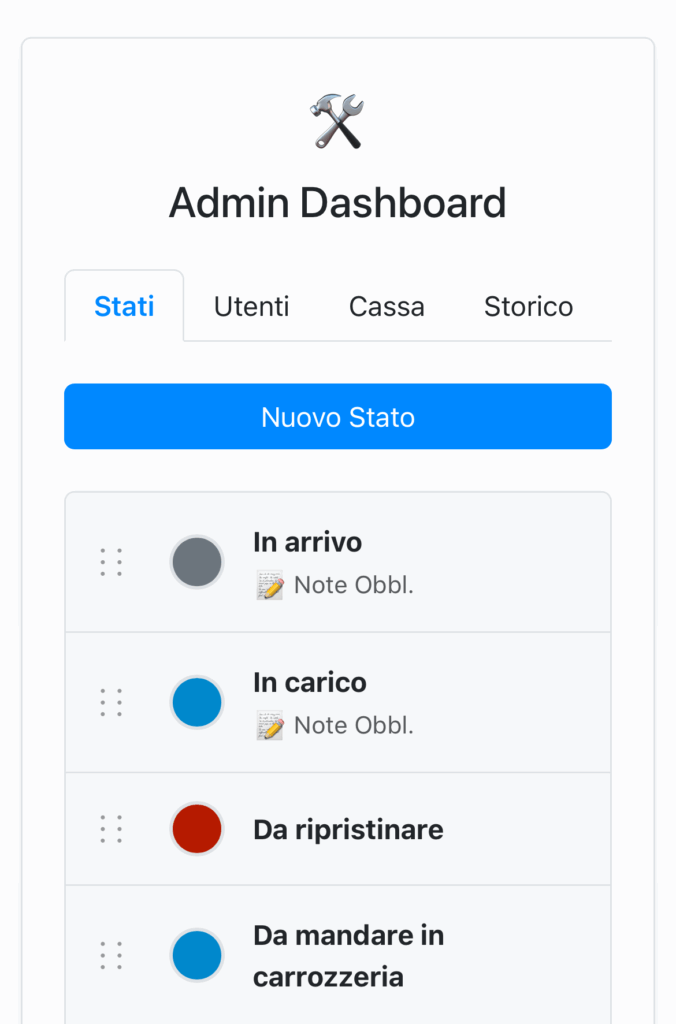Go to the Storico tab
The image size is (676, 1024).
[x=528, y=306]
